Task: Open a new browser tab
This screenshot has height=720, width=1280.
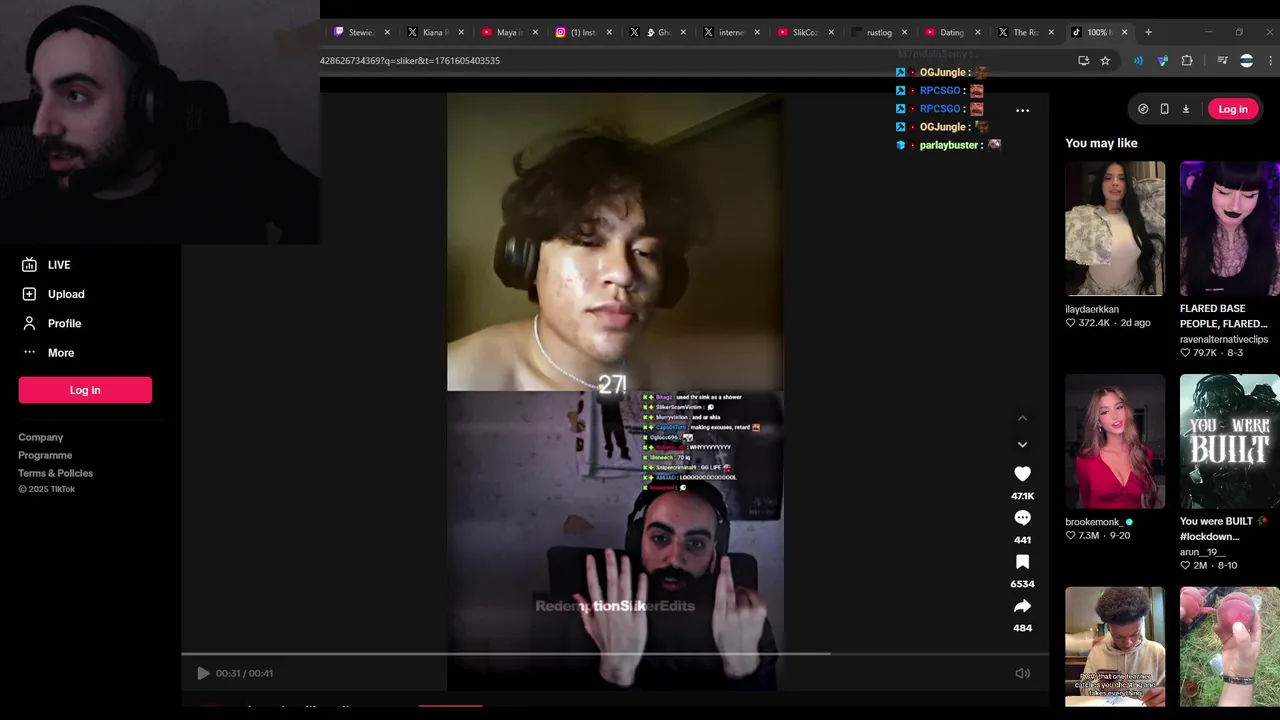Action: [1148, 32]
